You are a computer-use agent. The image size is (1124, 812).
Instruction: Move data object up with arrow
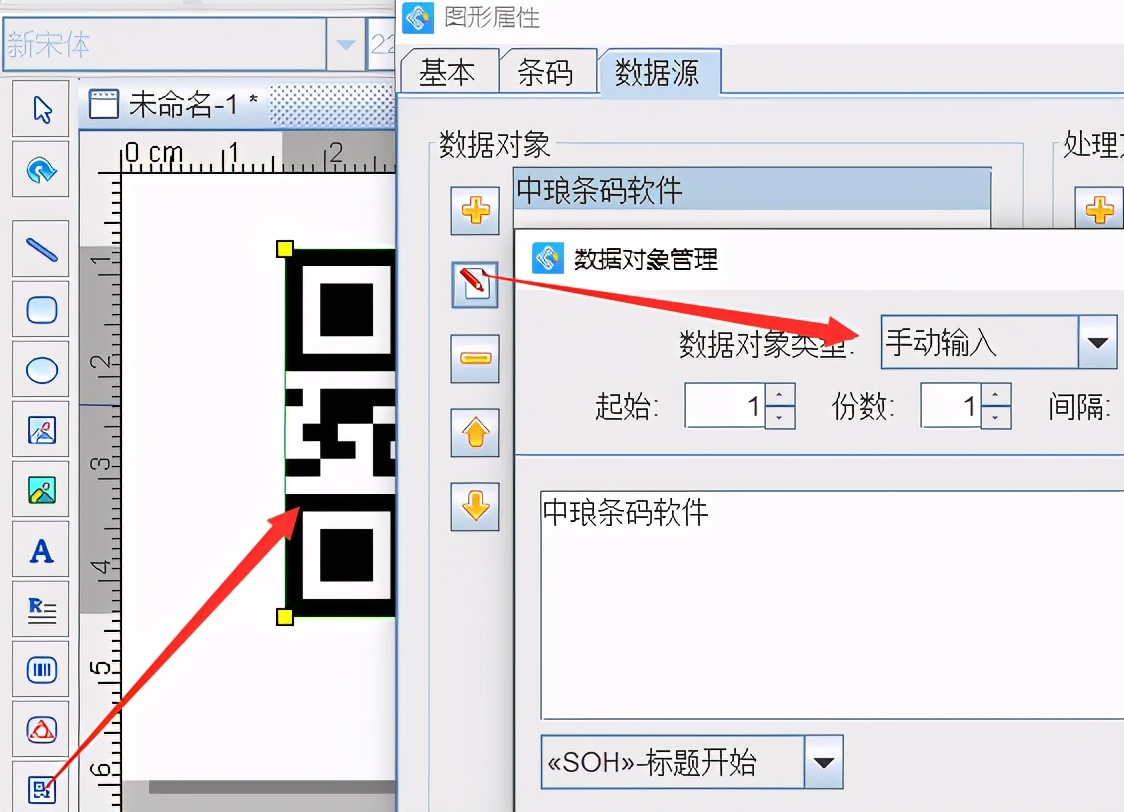tap(475, 432)
